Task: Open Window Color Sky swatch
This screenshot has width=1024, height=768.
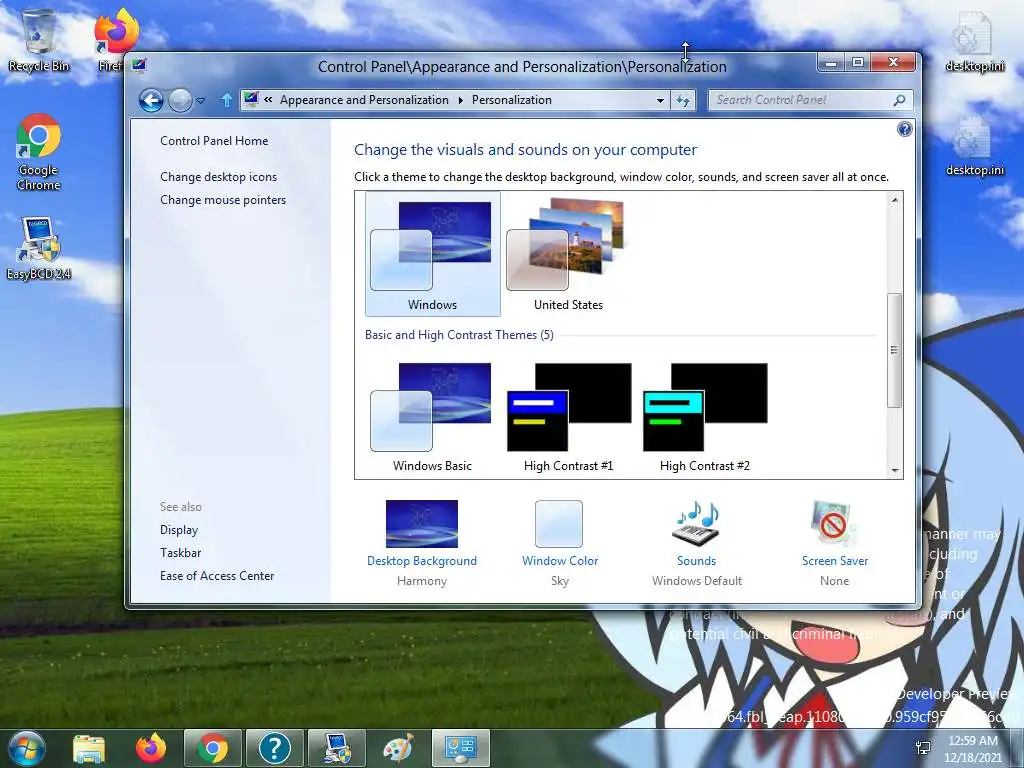Action: (x=559, y=524)
